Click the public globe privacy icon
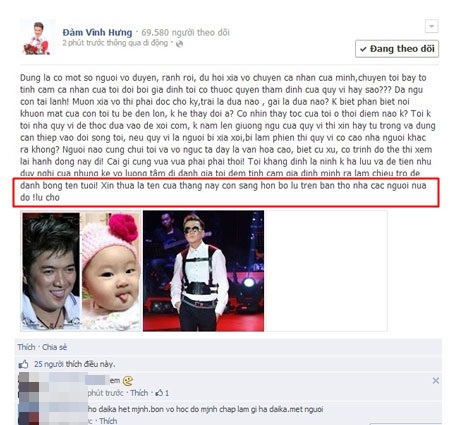This screenshot has width=450, height=425. pos(179,44)
